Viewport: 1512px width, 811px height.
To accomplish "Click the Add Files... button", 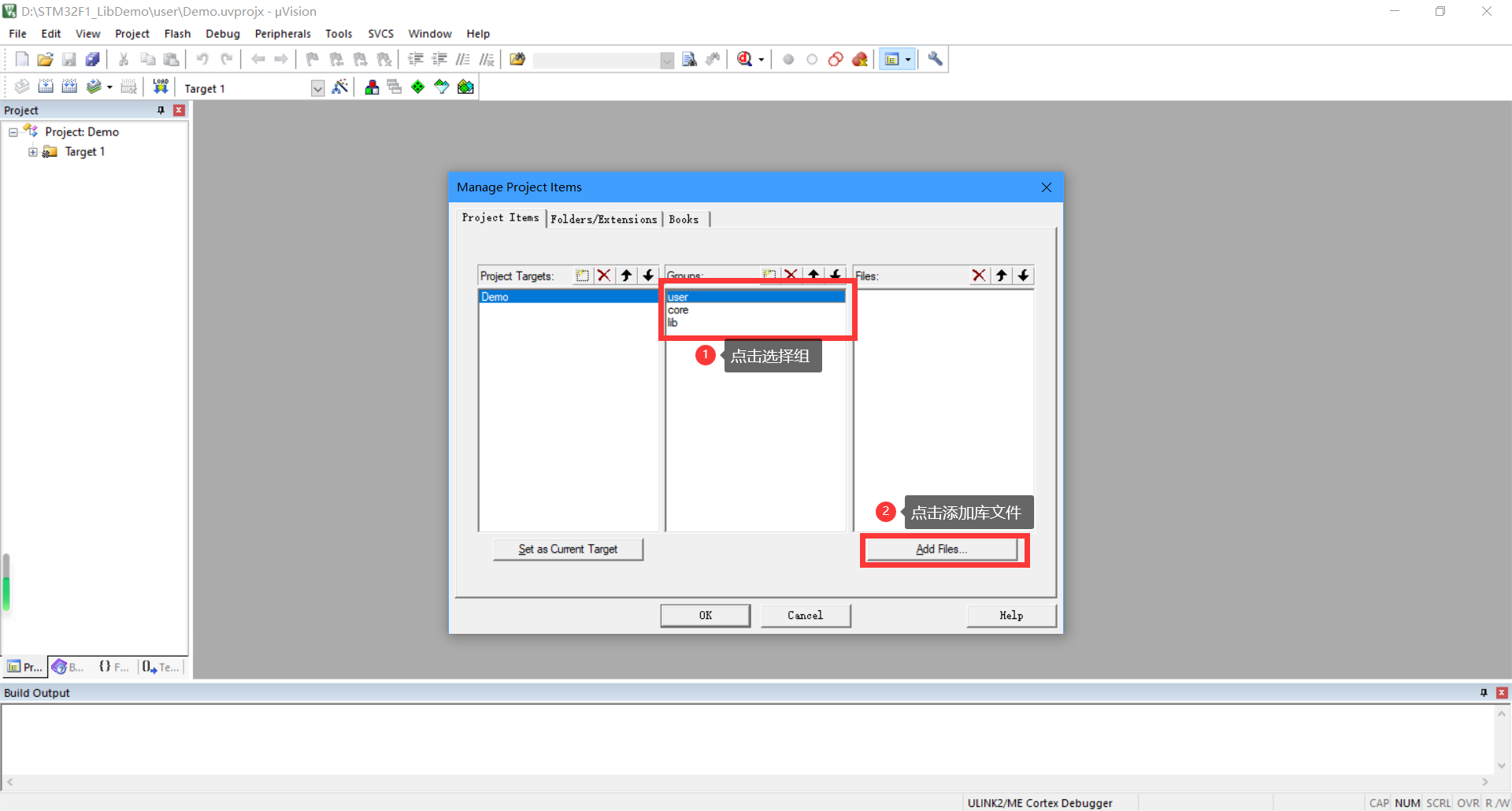I will 941,550.
